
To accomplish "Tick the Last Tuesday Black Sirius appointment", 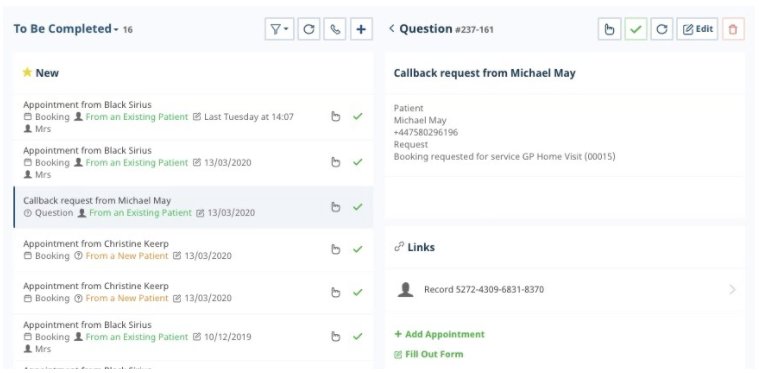I will (x=357, y=117).
